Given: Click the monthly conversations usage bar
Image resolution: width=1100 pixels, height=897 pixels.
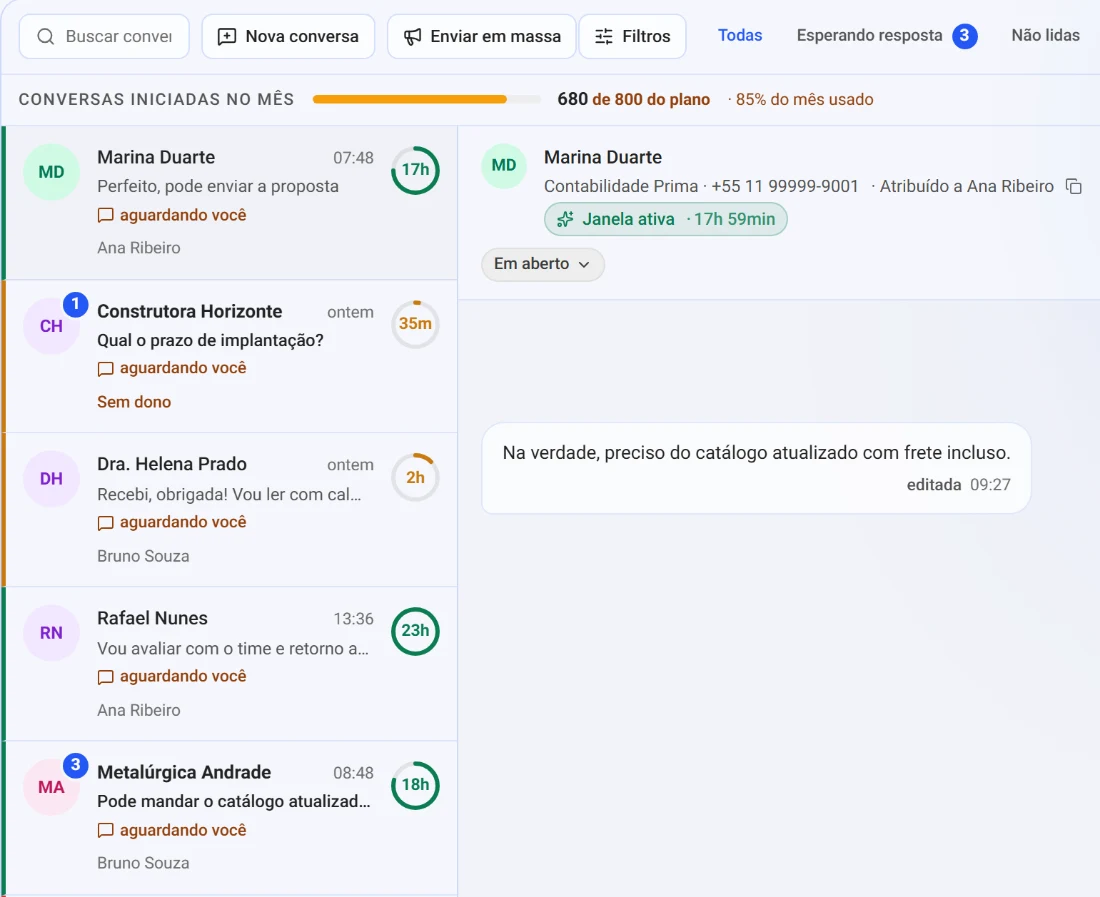Looking at the screenshot, I should pyautogui.click(x=427, y=100).
